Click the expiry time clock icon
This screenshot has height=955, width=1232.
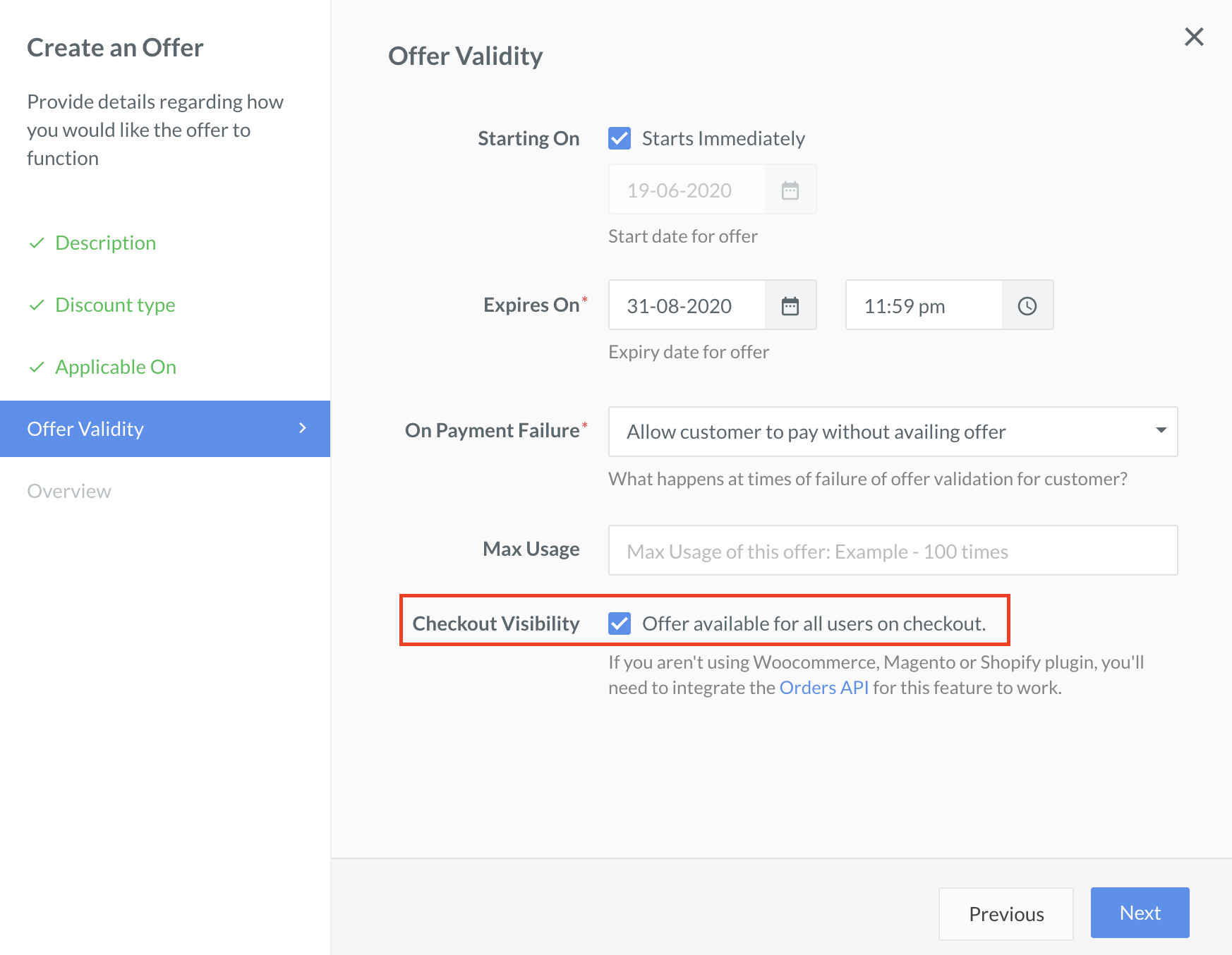tap(1027, 305)
